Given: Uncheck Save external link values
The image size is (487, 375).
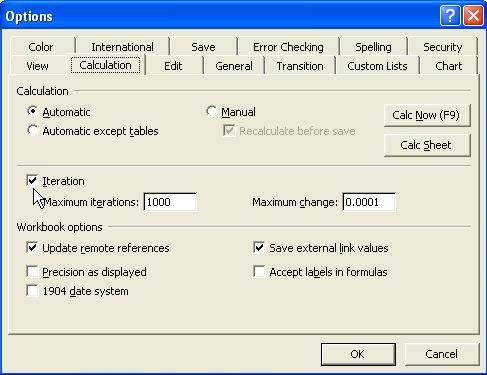Looking at the screenshot, I should [259, 248].
